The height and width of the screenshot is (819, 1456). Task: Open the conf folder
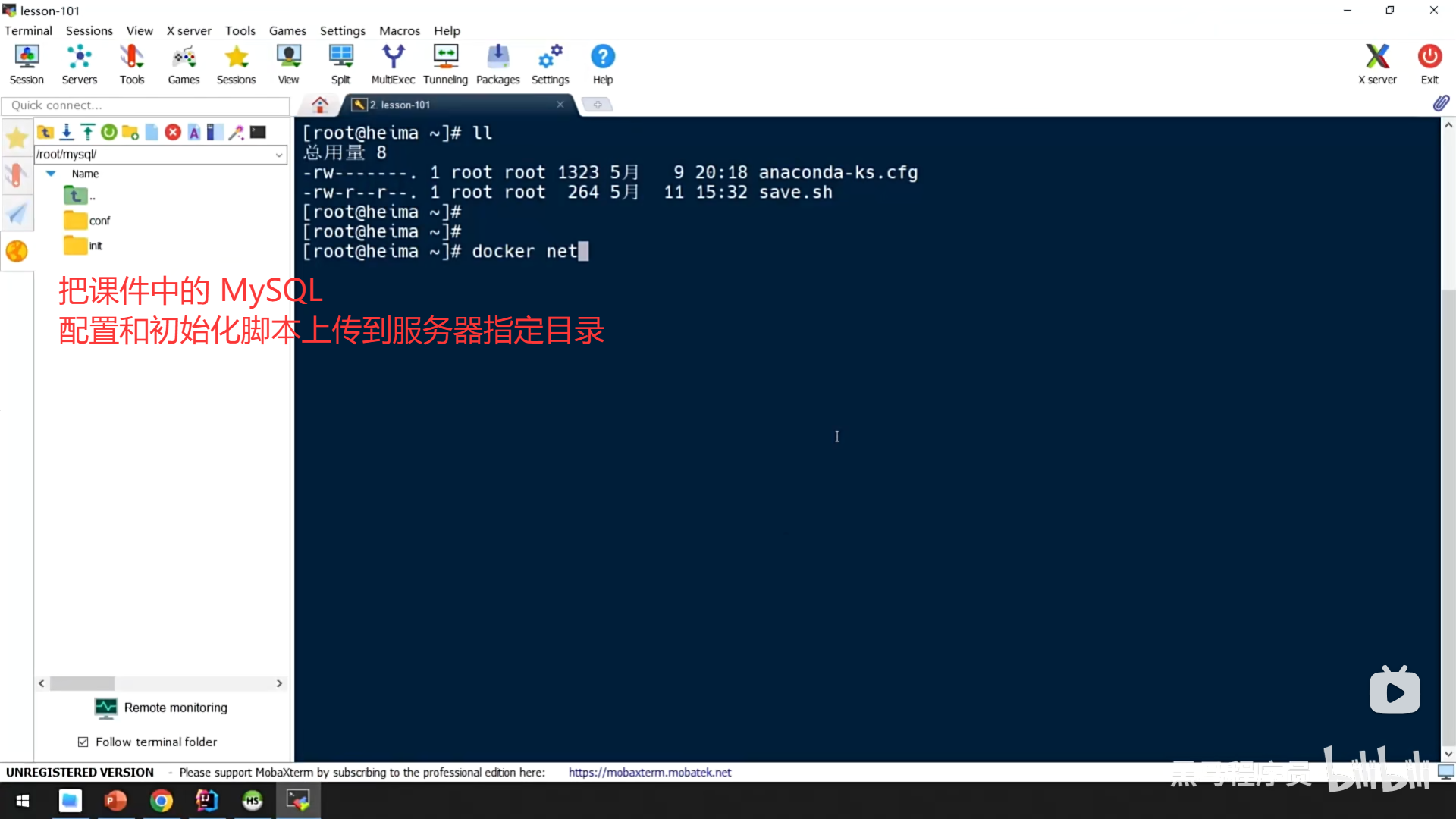[99, 221]
